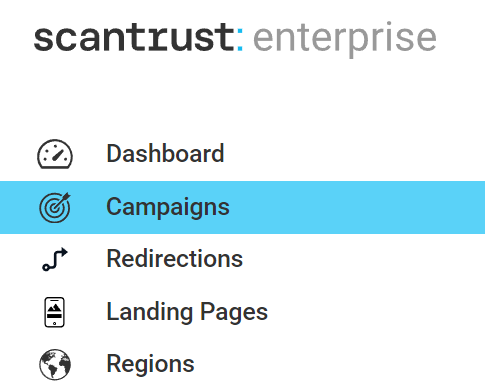
Task: Navigate to the Regions label
Action: 150,364
